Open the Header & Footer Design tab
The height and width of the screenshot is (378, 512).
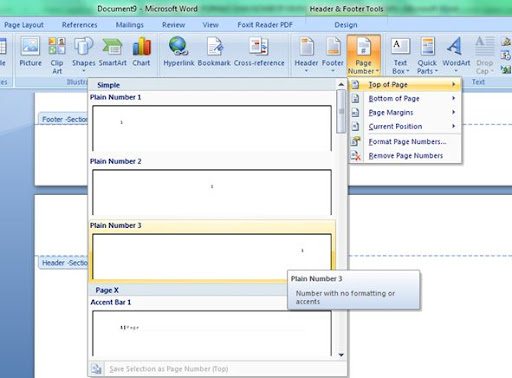(346, 25)
